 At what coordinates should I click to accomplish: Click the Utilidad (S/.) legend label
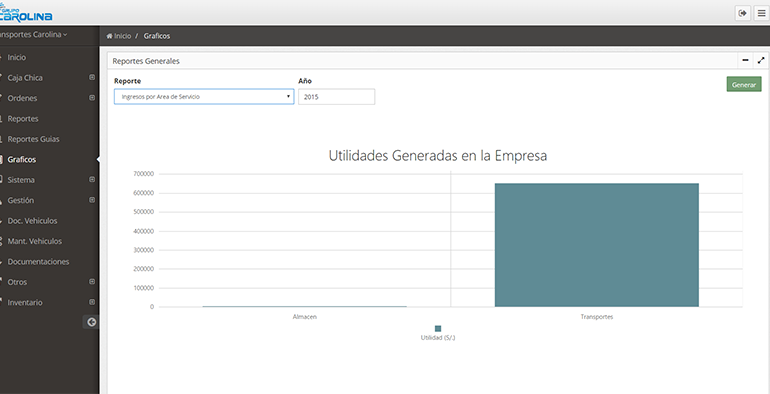pyautogui.click(x=438, y=338)
